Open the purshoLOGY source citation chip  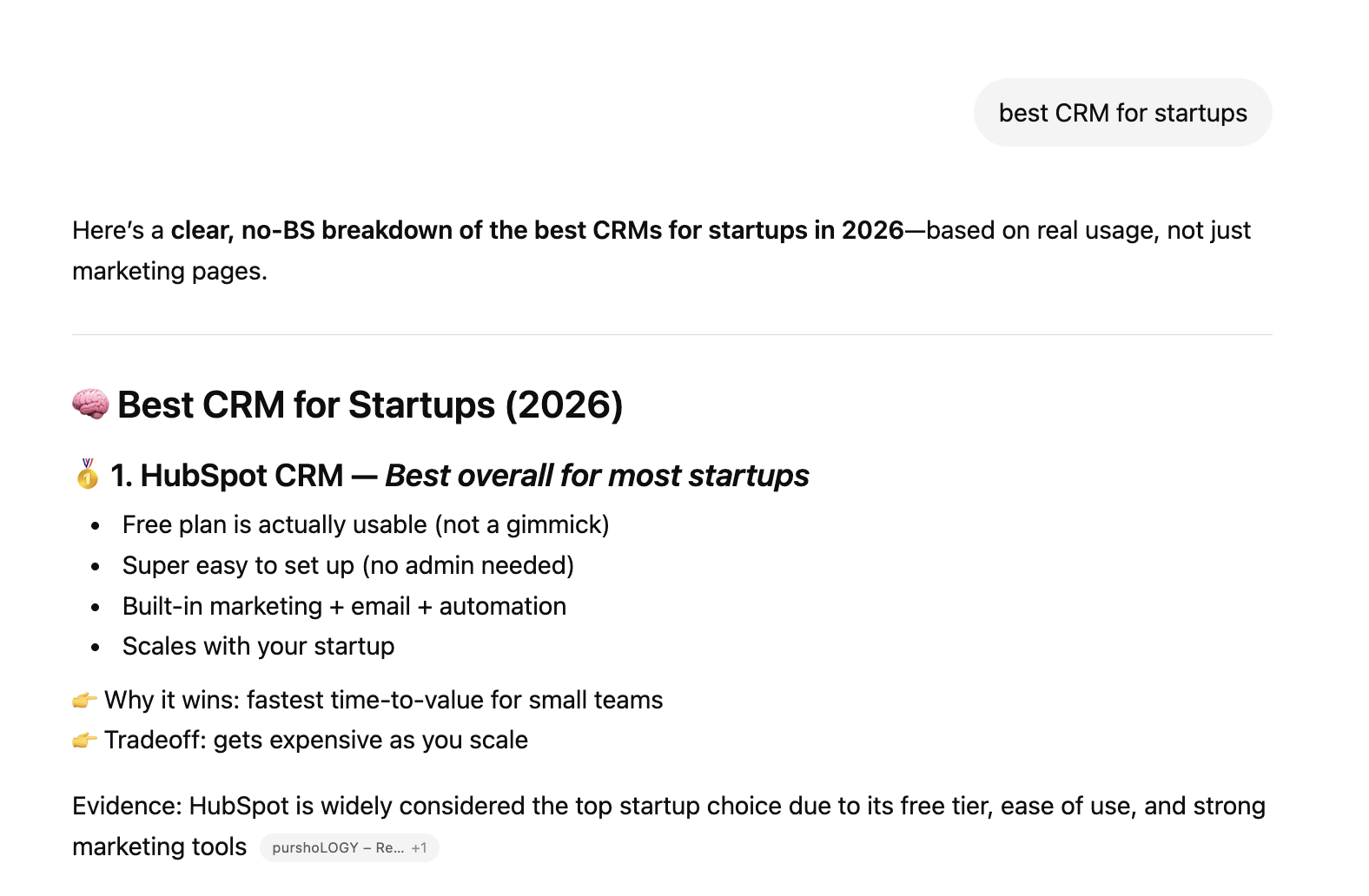pos(338,847)
